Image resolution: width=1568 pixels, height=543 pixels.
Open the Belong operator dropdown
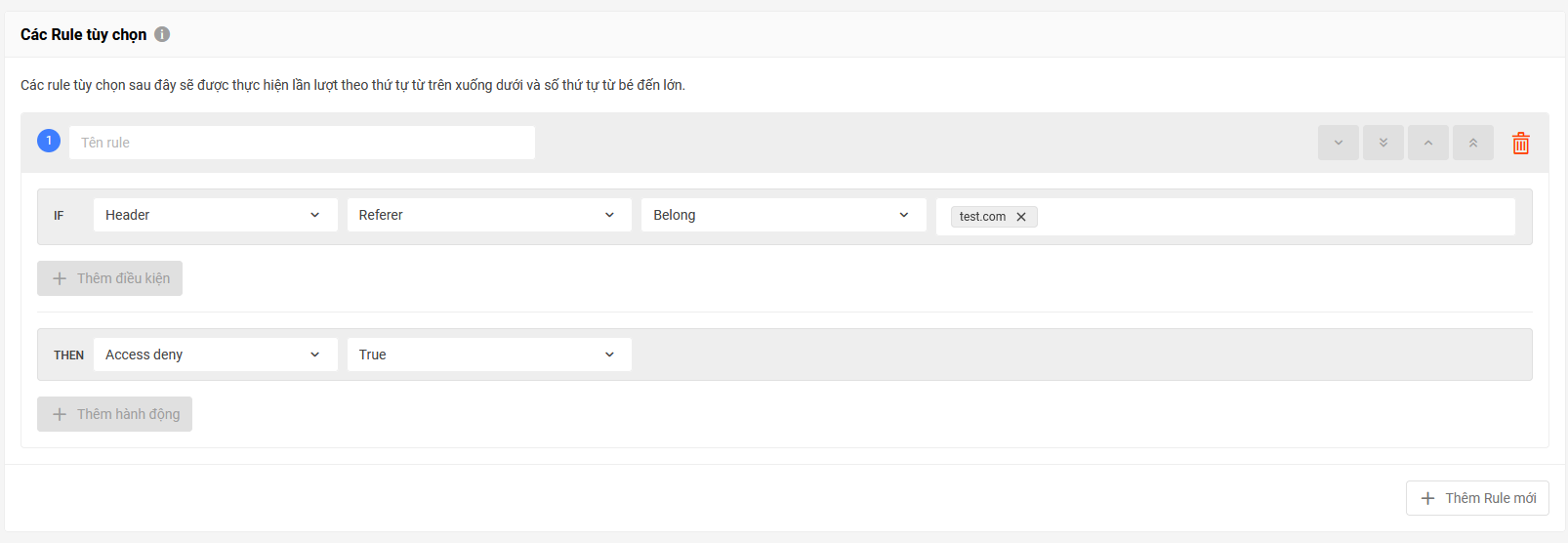784,215
